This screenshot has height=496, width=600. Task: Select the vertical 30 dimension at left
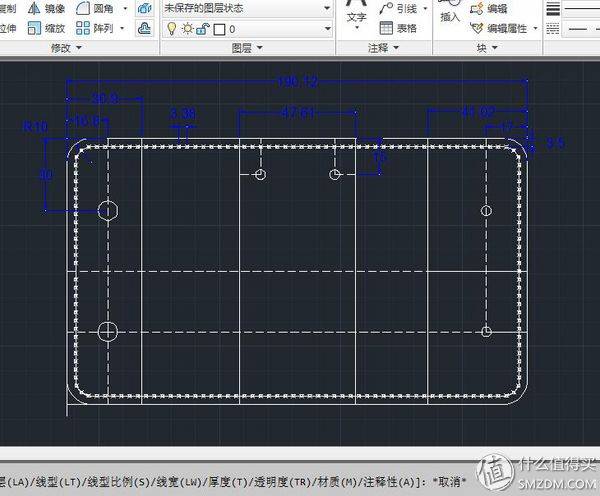46,176
